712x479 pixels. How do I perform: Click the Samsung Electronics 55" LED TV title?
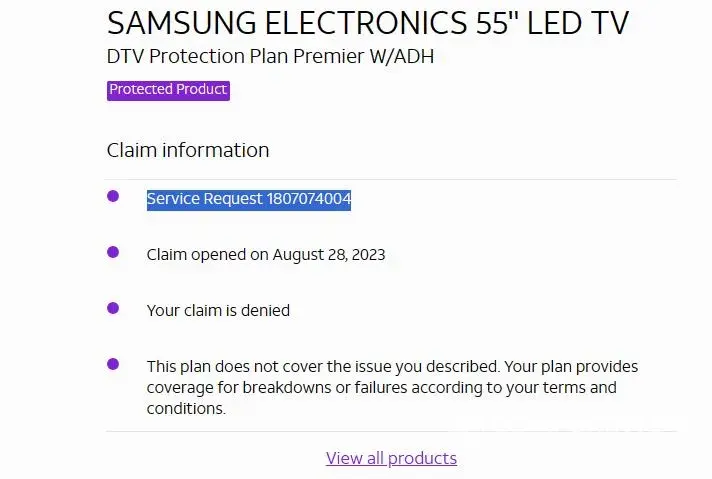(x=368, y=22)
